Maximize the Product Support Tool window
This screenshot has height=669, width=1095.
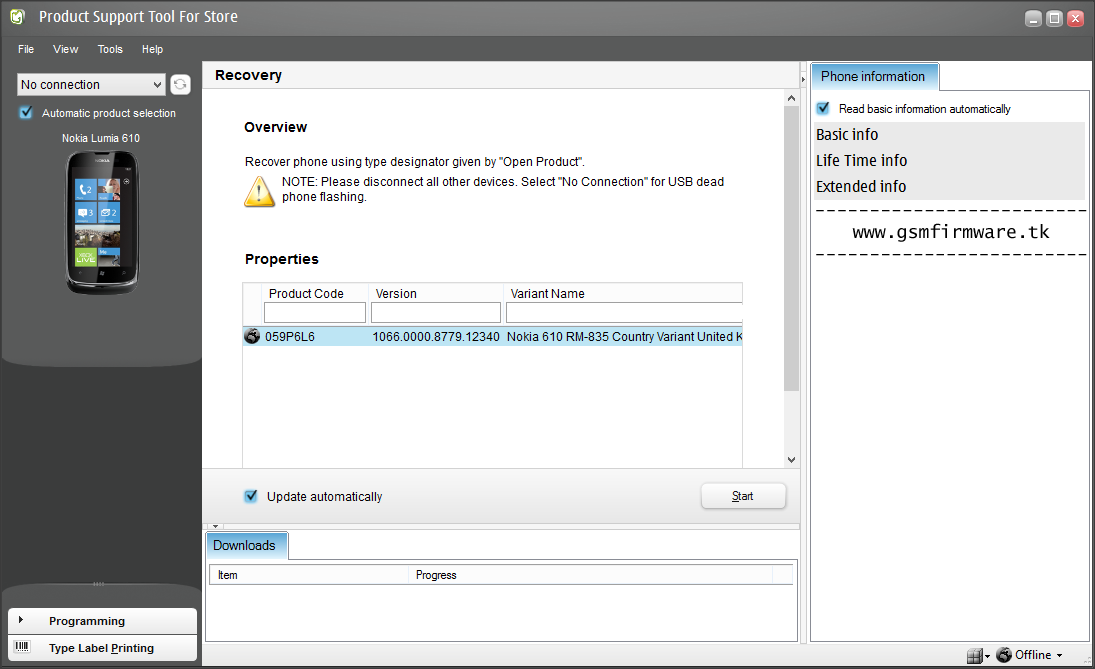[1054, 18]
